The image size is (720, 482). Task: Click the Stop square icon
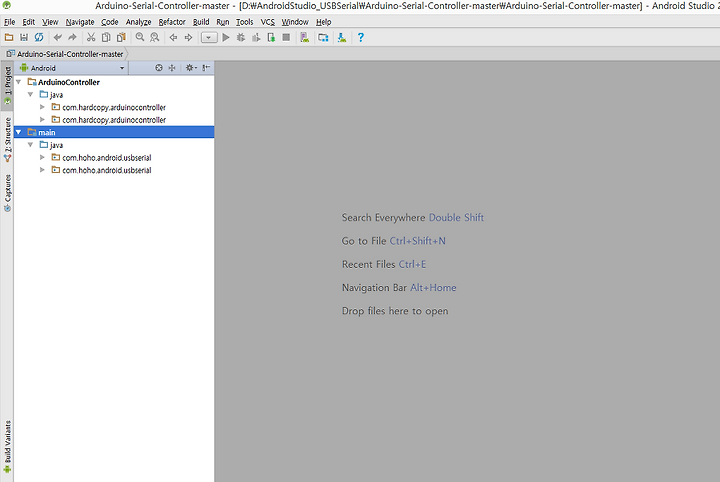click(x=286, y=38)
